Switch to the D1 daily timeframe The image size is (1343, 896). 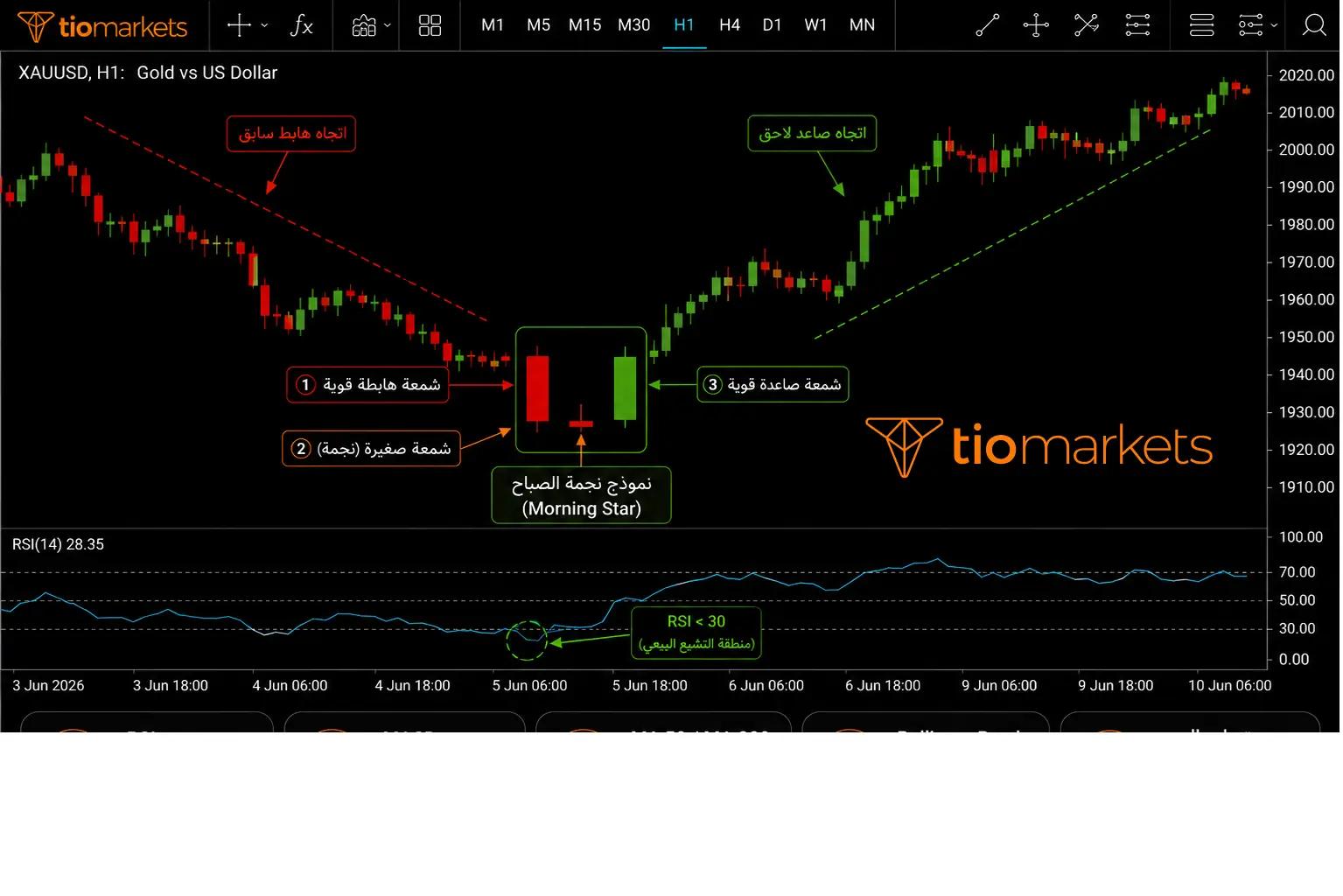pyautogui.click(x=772, y=25)
